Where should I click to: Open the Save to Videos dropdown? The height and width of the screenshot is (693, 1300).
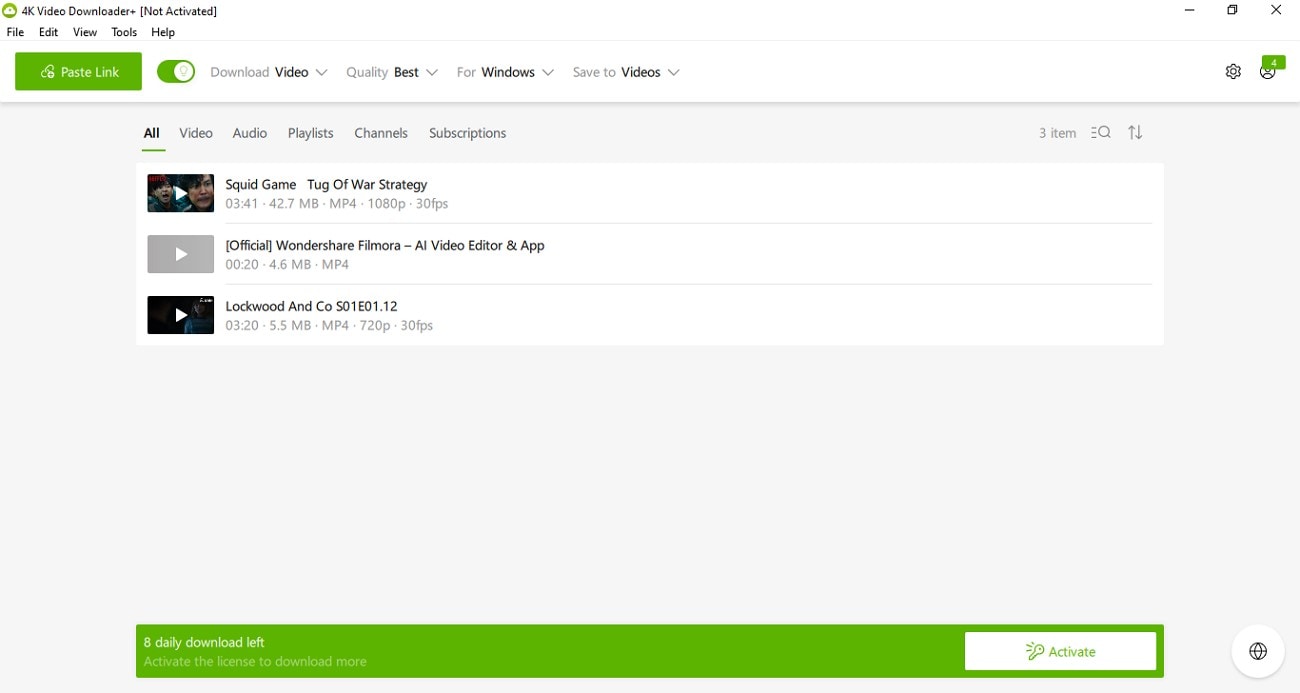(x=626, y=72)
